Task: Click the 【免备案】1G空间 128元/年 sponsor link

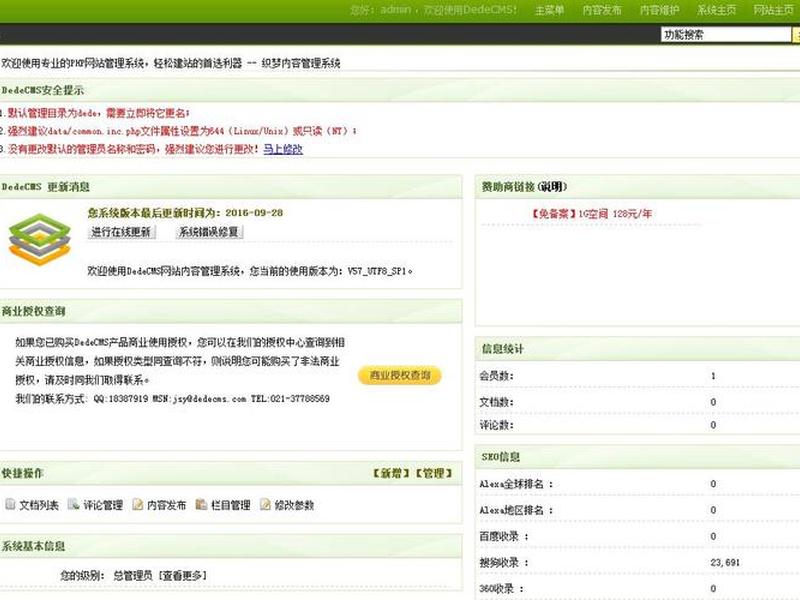Action: click(x=591, y=214)
